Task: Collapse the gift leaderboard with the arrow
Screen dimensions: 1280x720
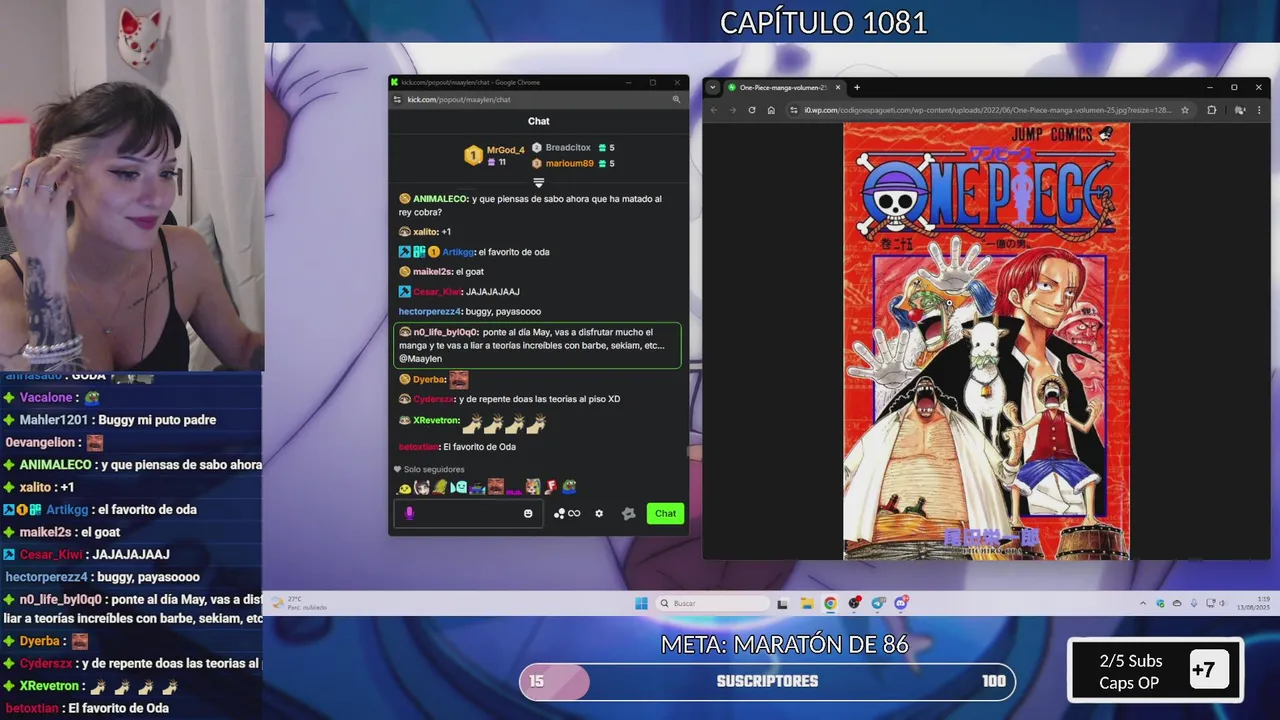Action: pos(539,182)
